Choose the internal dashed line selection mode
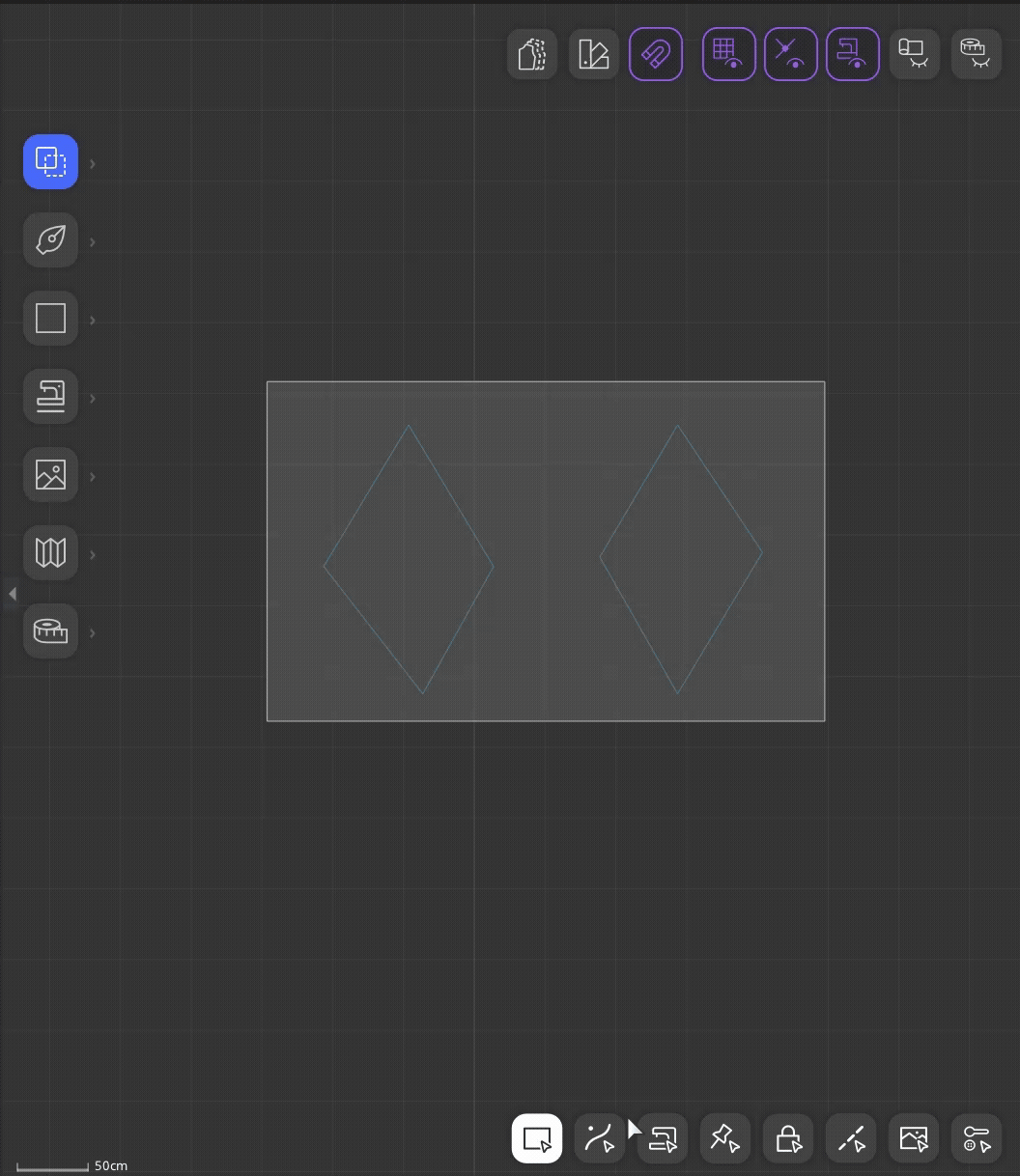Image resolution: width=1020 pixels, height=1176 pixels. [851, 1138]
